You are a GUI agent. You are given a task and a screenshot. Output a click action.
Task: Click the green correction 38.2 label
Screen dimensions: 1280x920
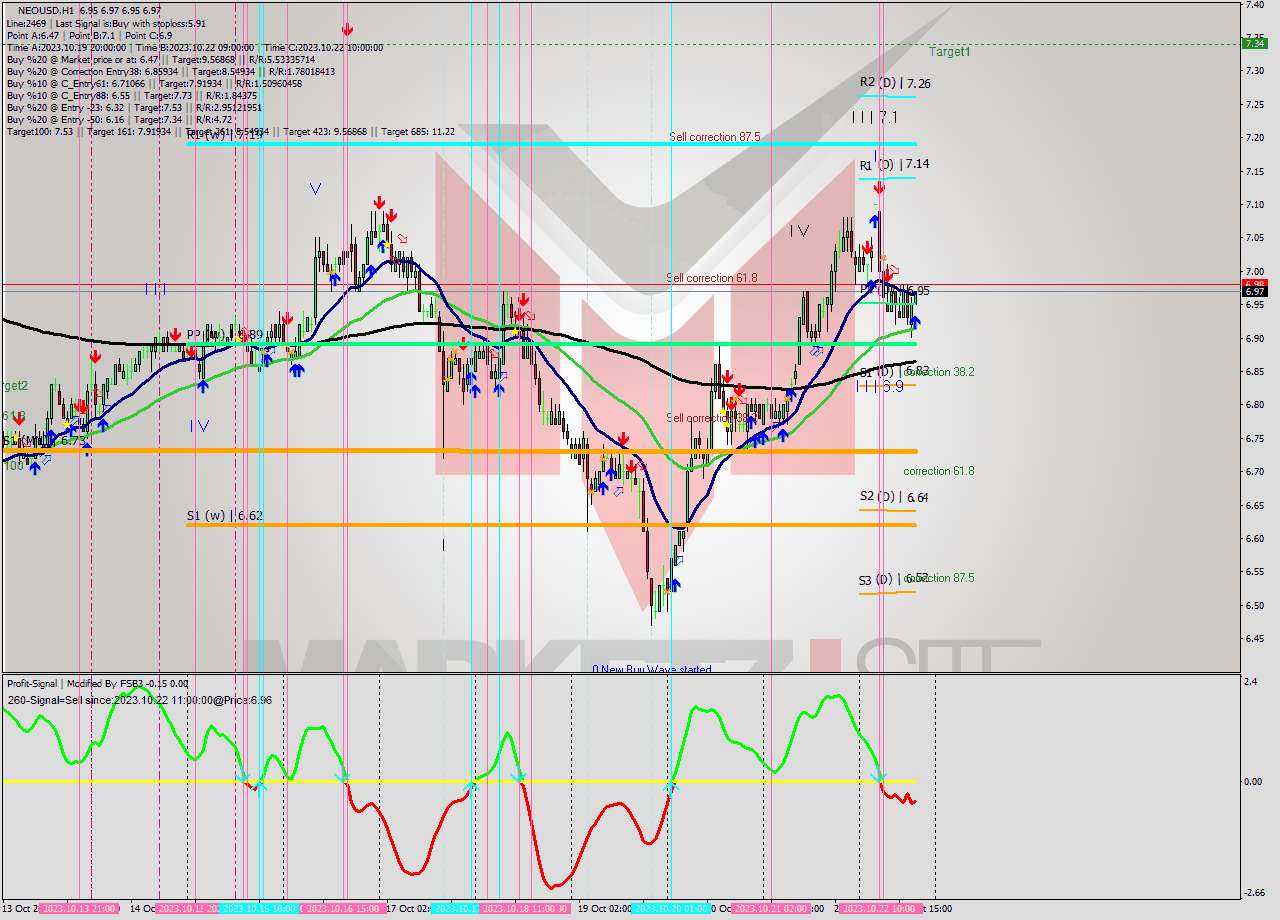939,372
